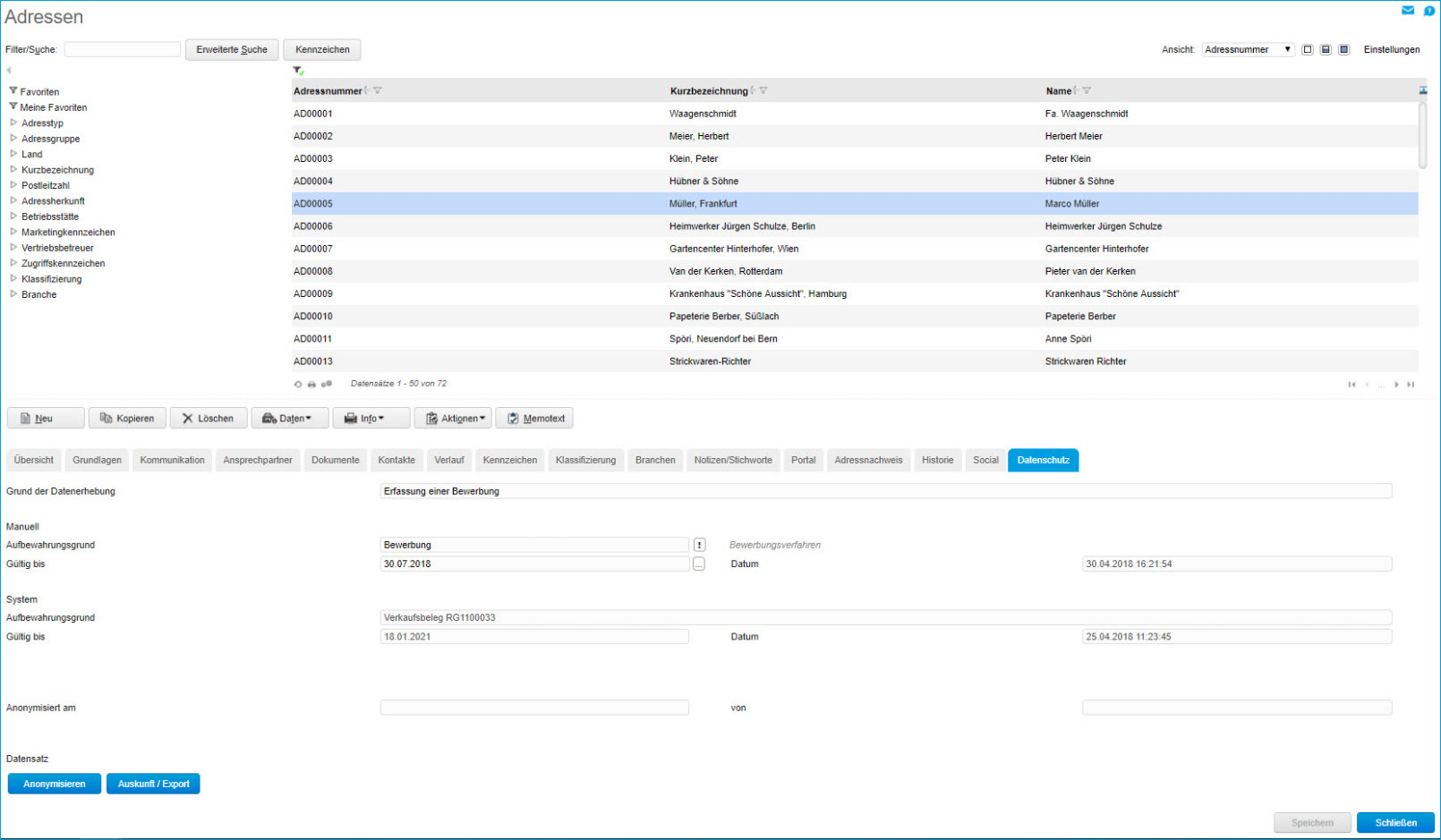
Task: Expand the Land tree node in sidebar
Action: pyautogui.click(x=31, y=154)
